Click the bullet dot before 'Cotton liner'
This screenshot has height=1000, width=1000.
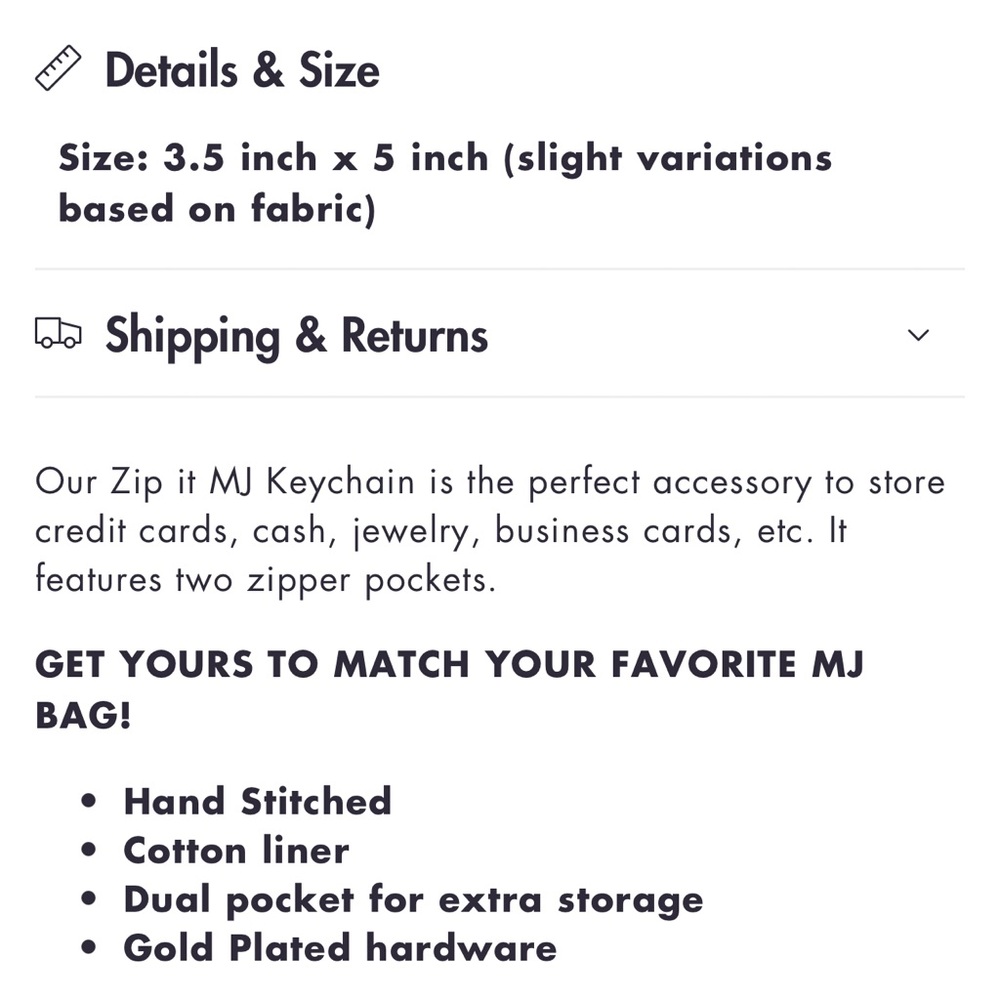[x=91, y=851]
